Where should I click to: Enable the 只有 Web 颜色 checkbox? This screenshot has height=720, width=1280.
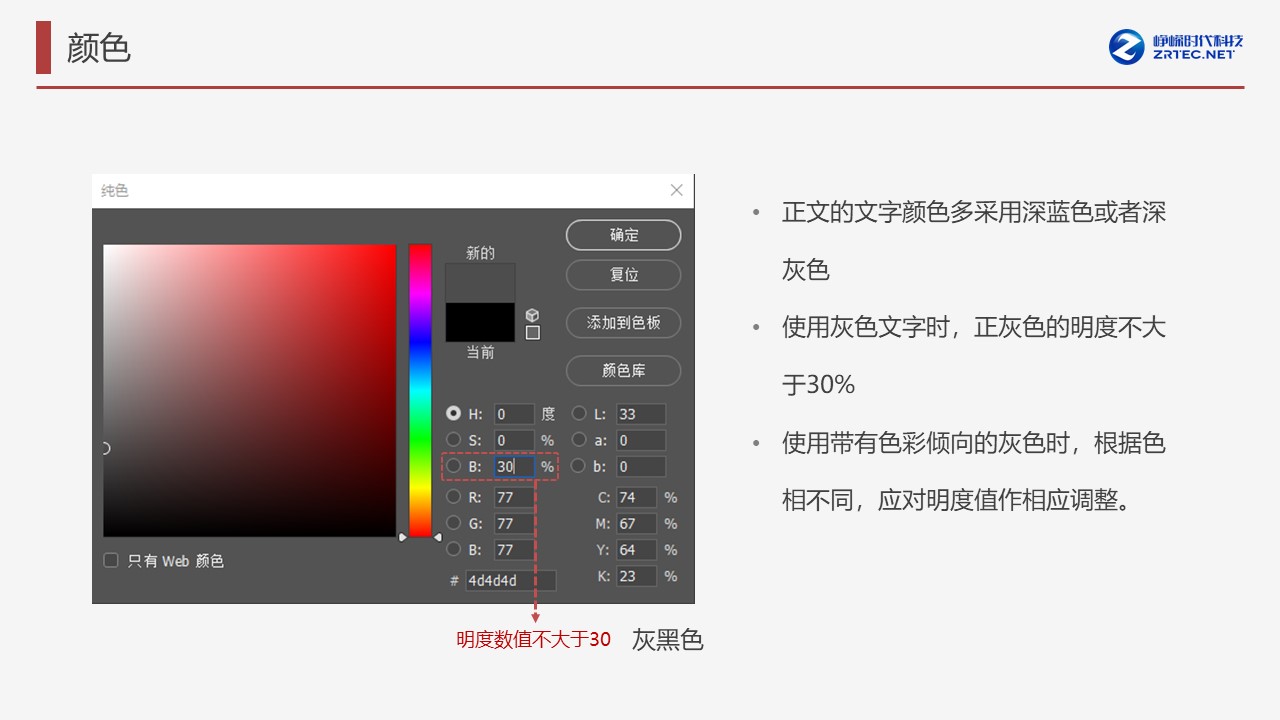coord(111,561)
